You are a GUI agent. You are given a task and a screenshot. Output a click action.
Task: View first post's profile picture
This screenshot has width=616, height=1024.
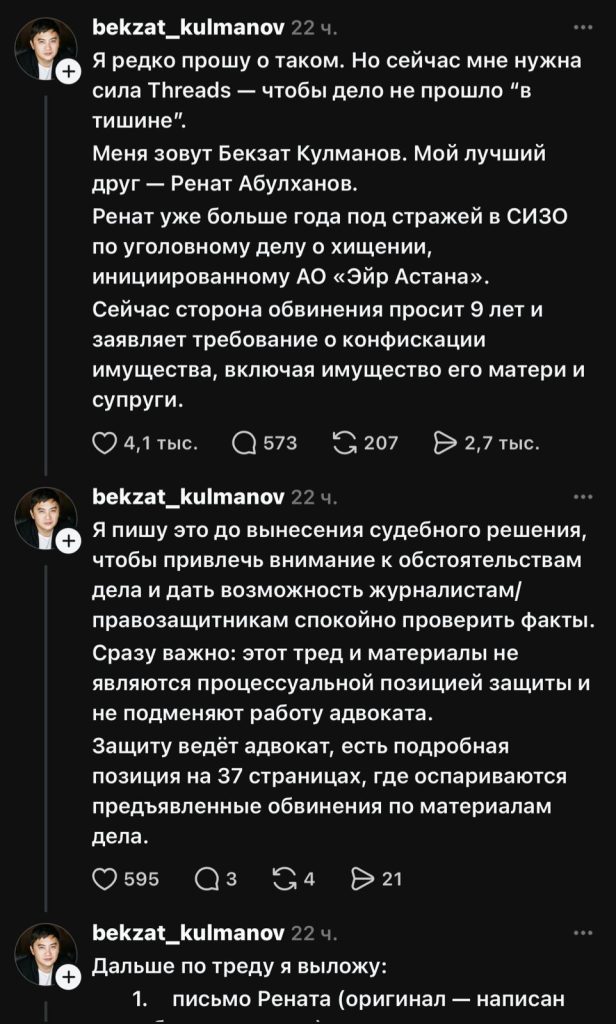coord(45,48)
